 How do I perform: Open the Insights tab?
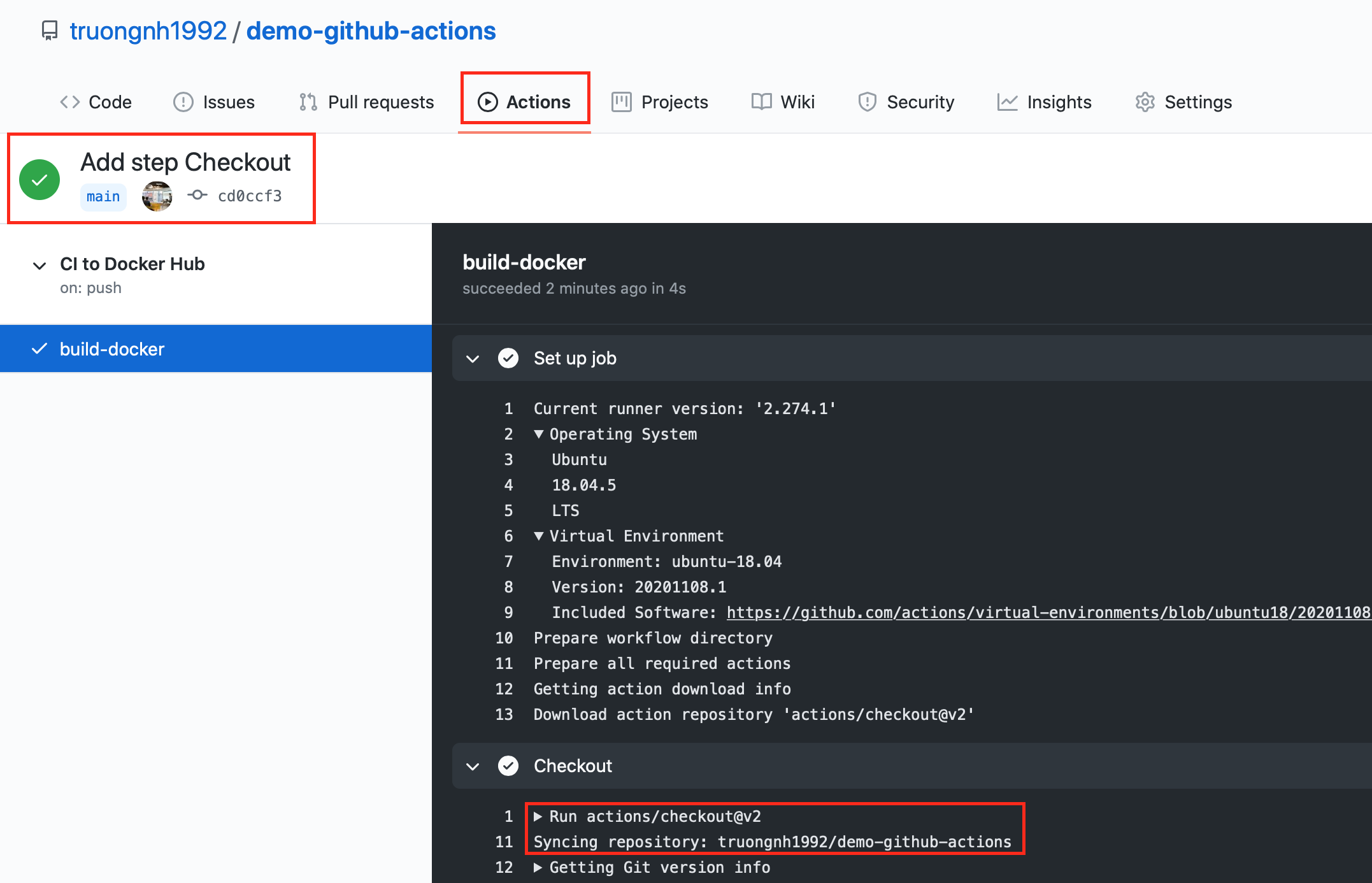coord(1045,102)
